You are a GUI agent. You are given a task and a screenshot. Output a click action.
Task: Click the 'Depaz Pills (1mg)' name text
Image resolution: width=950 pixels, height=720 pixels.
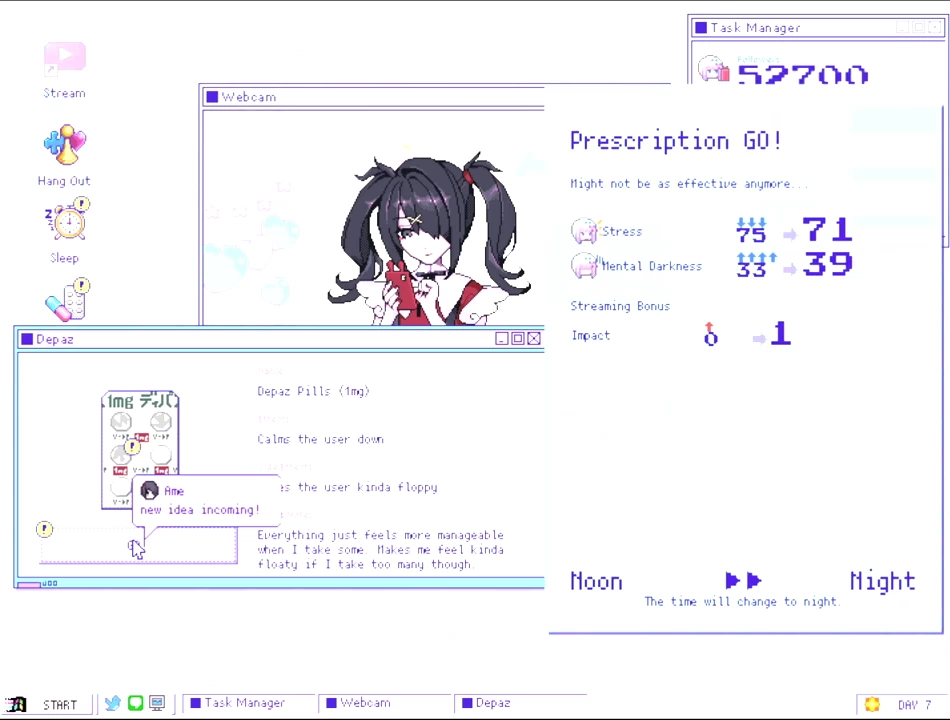click(313, 391)
